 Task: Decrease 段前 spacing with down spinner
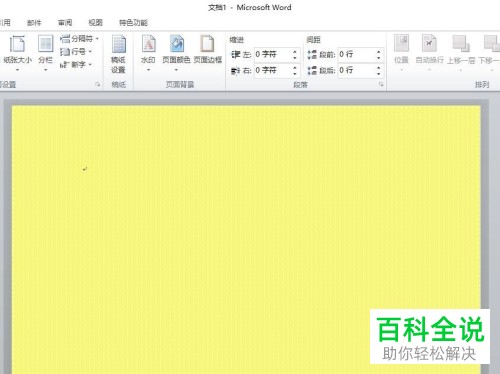tap(378, 58)
